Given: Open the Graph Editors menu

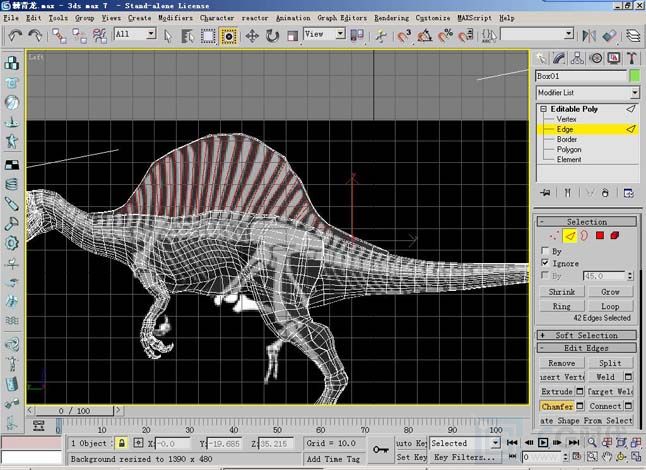Looking at the screenshot, I should (342, 18).
